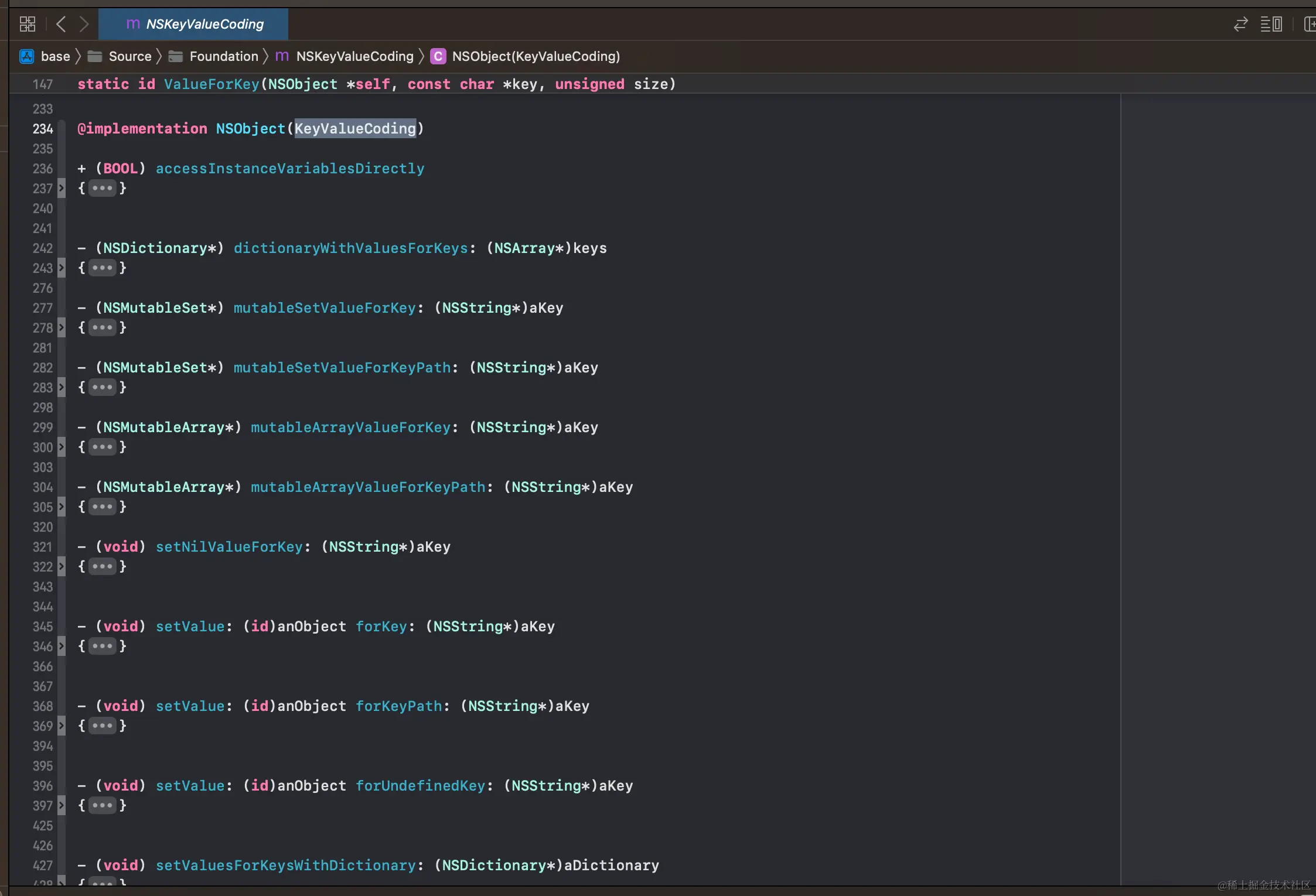Click Source folder icon in breadcrumb
This screenshot has width=1316, height=896.
[x=95, y=56]
